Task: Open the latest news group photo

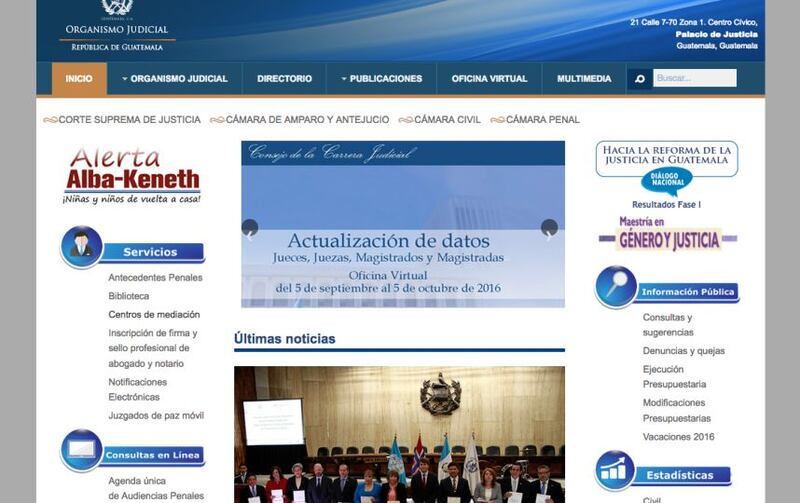Action: click(x=399, y=434)
